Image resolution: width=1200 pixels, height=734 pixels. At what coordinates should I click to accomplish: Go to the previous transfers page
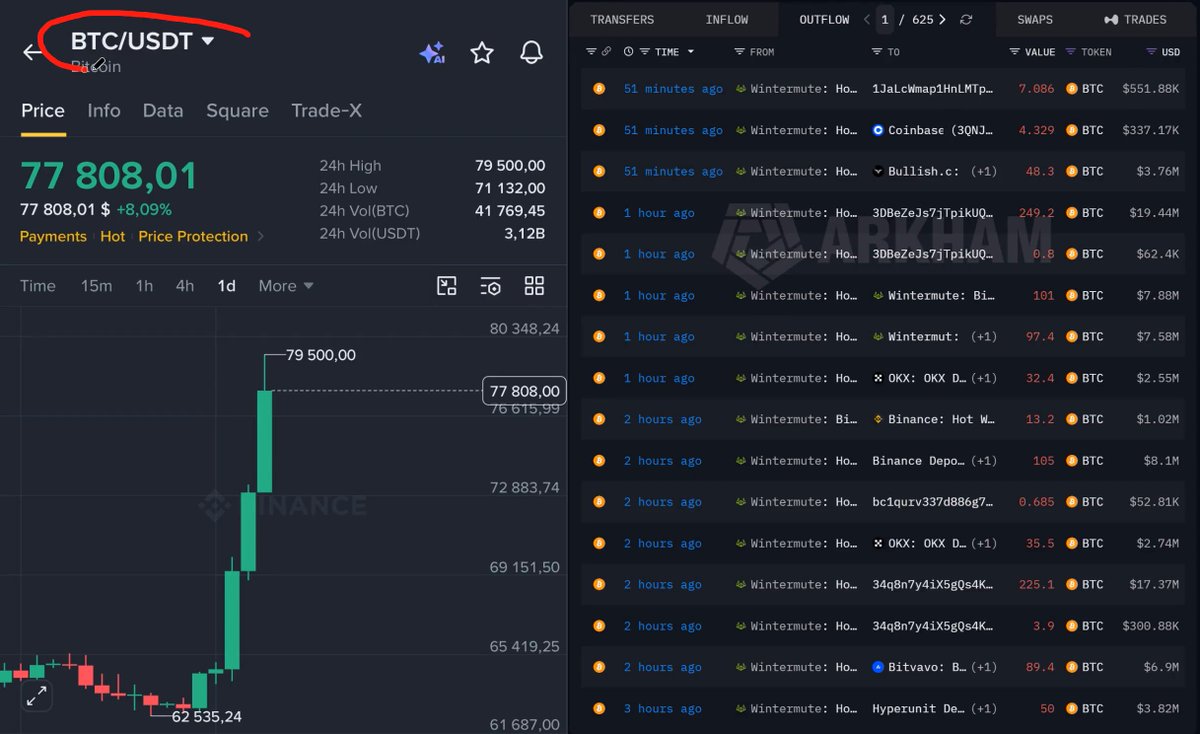(x=867, y=20)
